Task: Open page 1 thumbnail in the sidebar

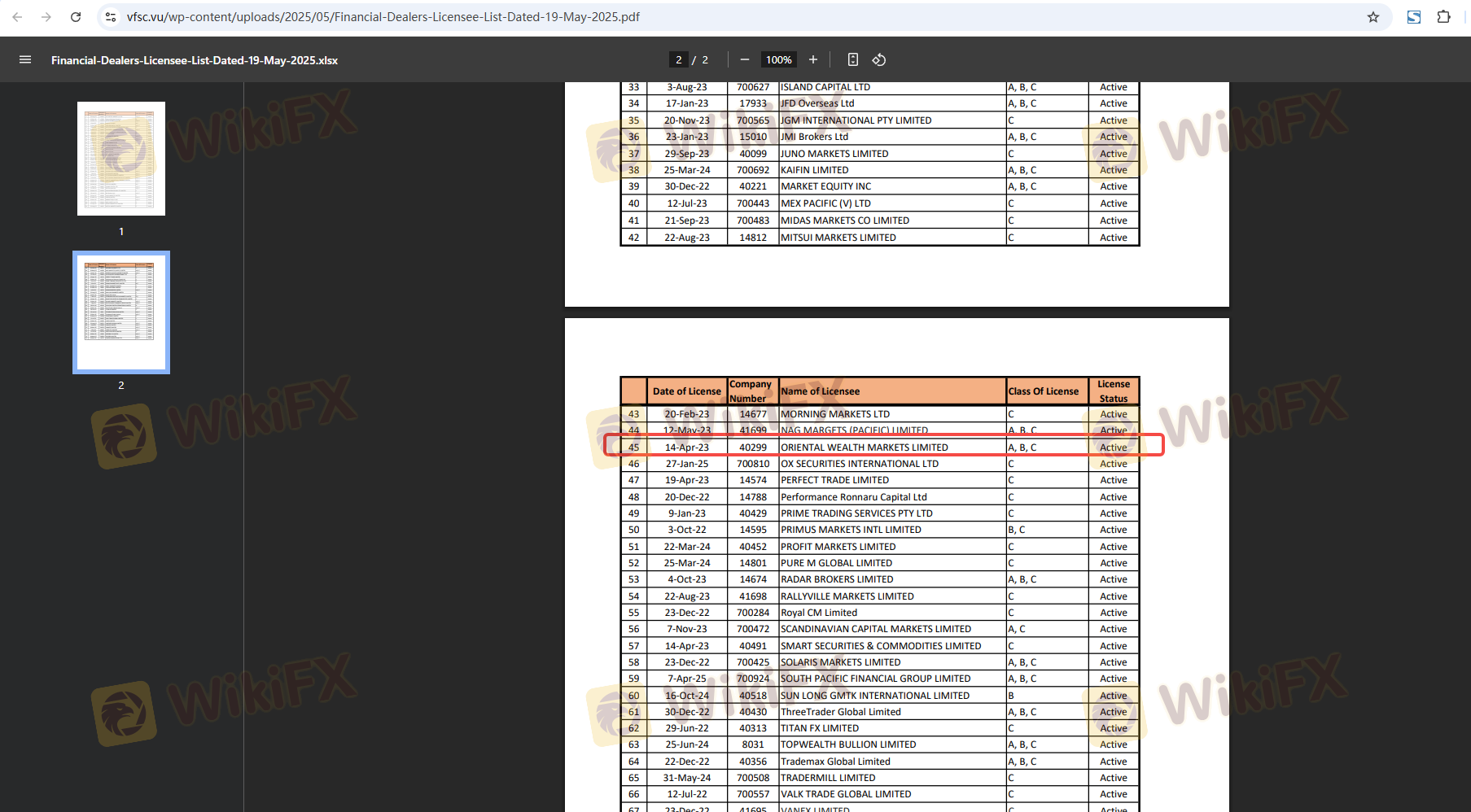Action: tap(121, 159)
